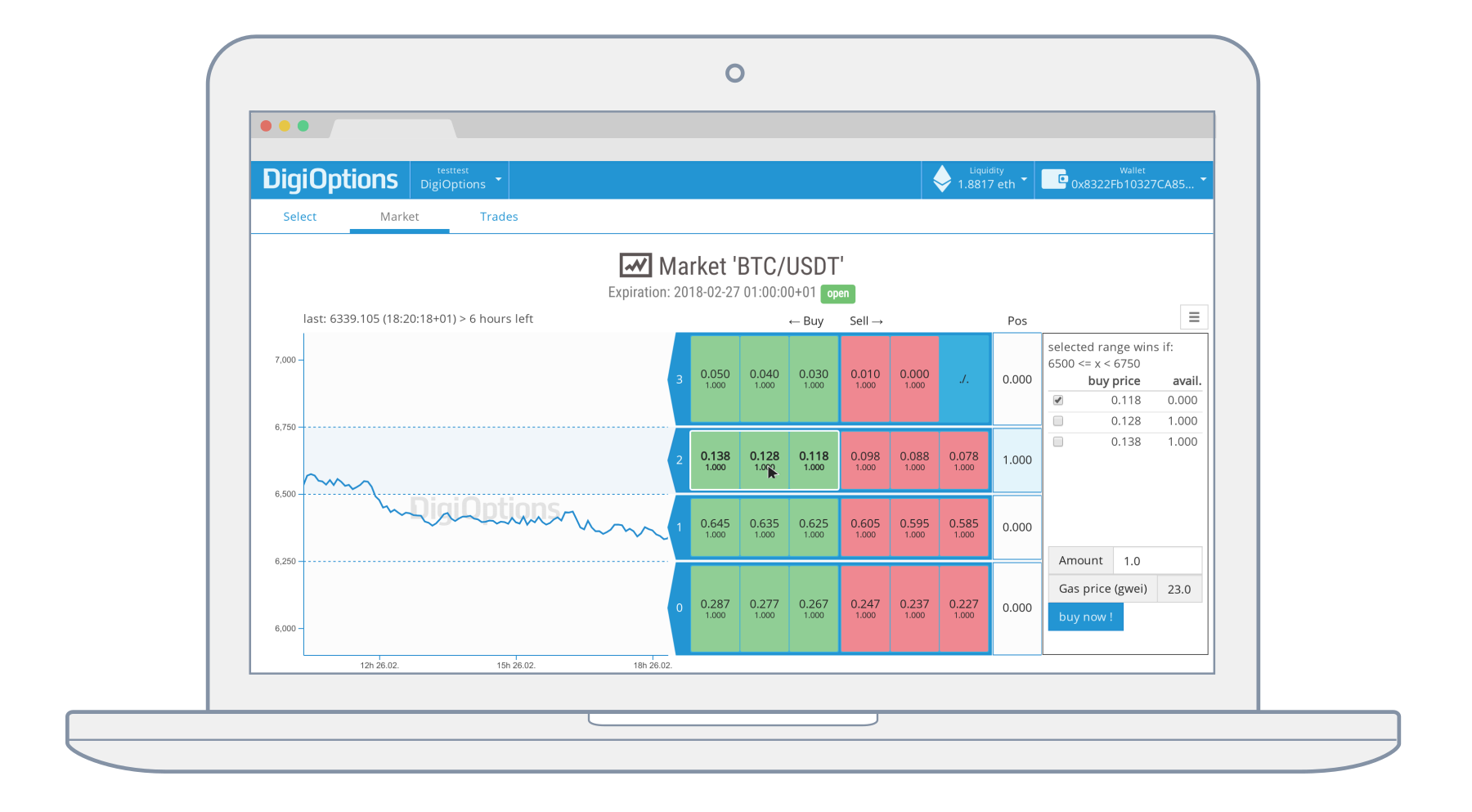Viewport: 1472px width, 812px height.
Task: Click the Amount input field
Action: (x=1157, y=561)
